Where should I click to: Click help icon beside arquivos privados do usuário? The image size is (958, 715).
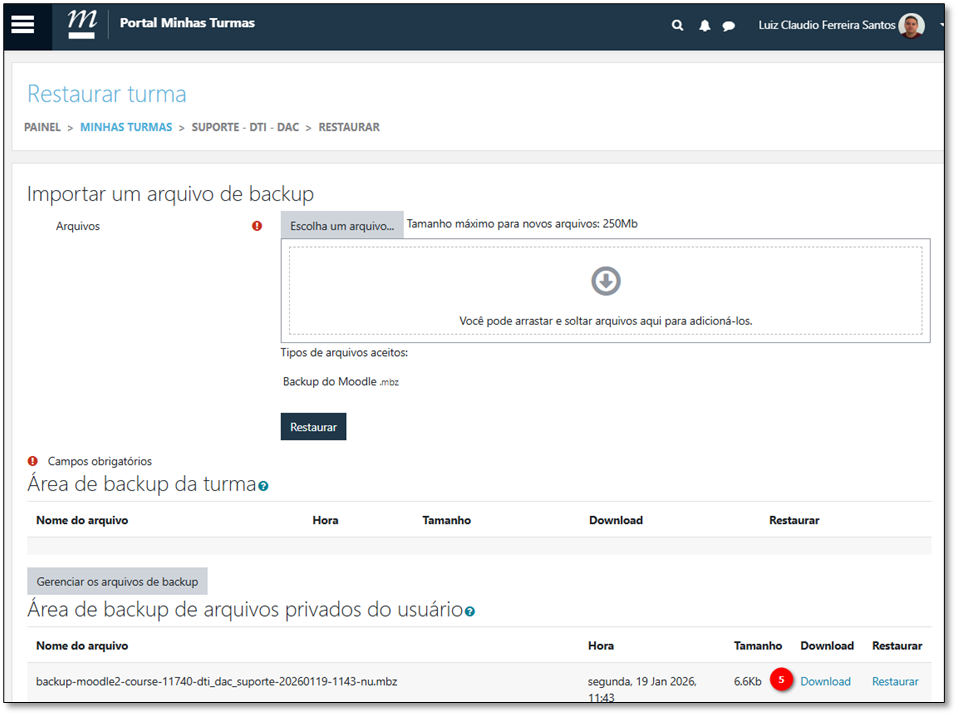click(x=470, y=611)
